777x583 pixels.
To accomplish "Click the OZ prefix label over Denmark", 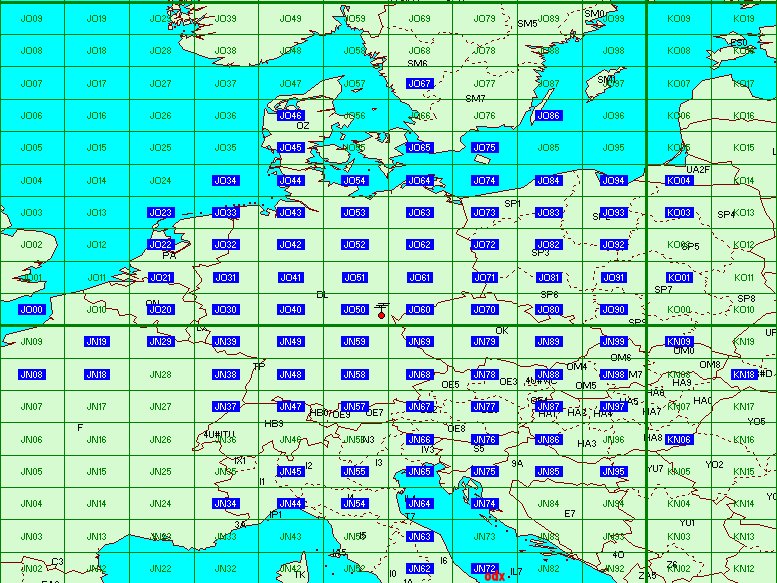I will (x=303, y=126).
